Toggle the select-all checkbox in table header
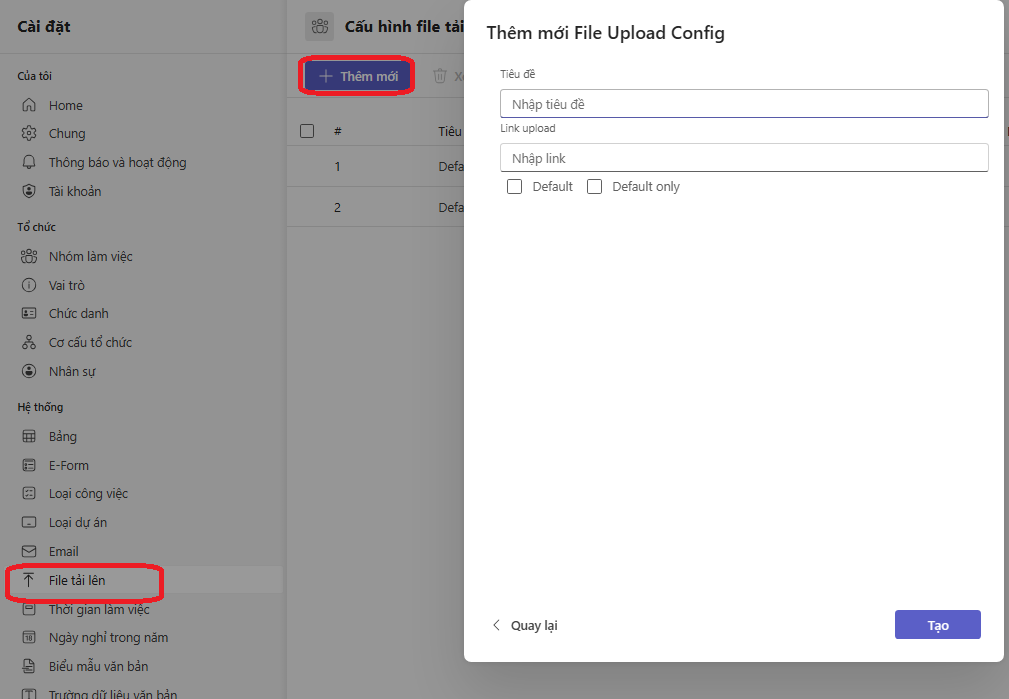Viewport: 1009px width, 699px height. (x=307, y=131)
